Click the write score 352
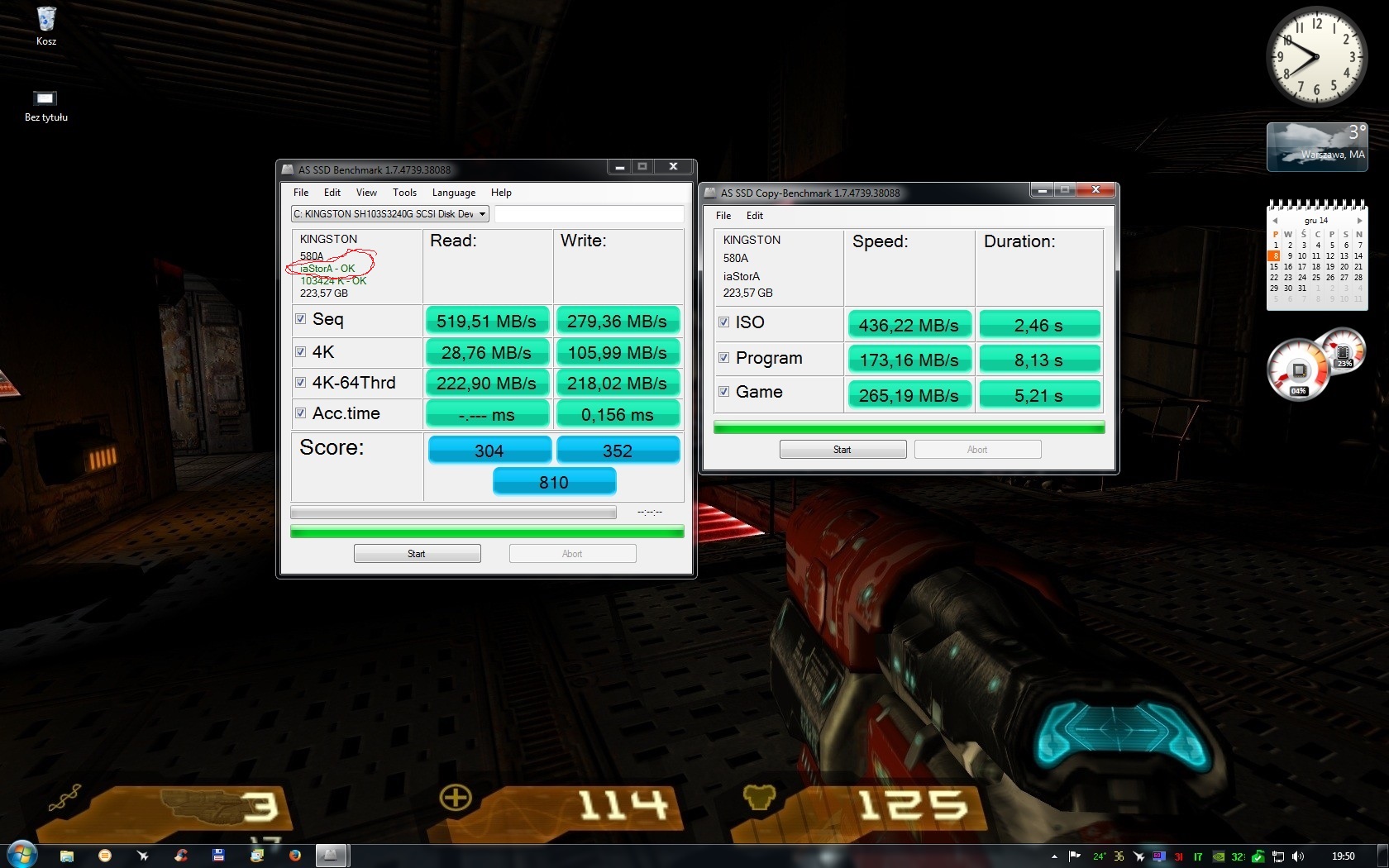Screen dimensions: 1389x868 click(618, 451)
